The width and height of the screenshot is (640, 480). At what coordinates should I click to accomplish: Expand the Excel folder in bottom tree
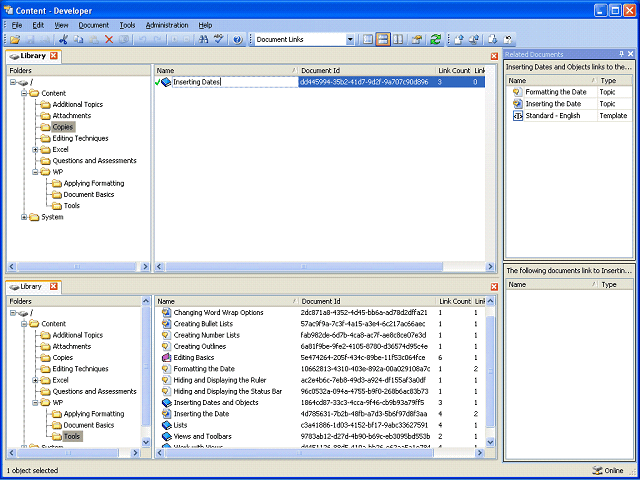(35, 380)
